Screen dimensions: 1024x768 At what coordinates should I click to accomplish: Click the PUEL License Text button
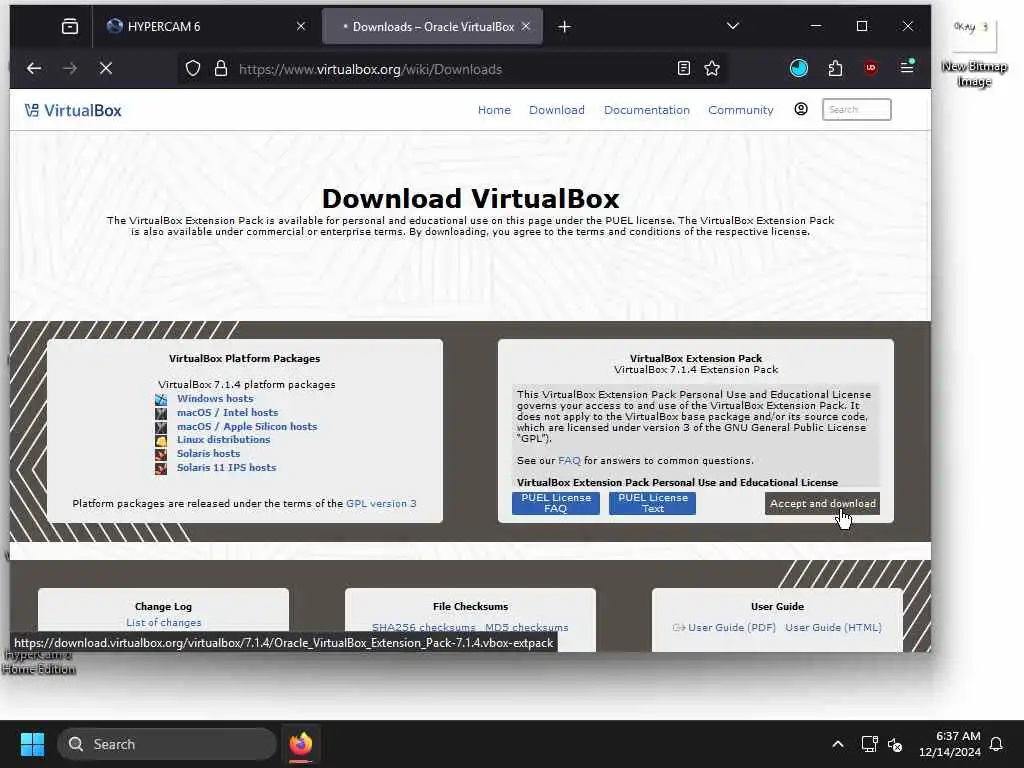(652, 503)
